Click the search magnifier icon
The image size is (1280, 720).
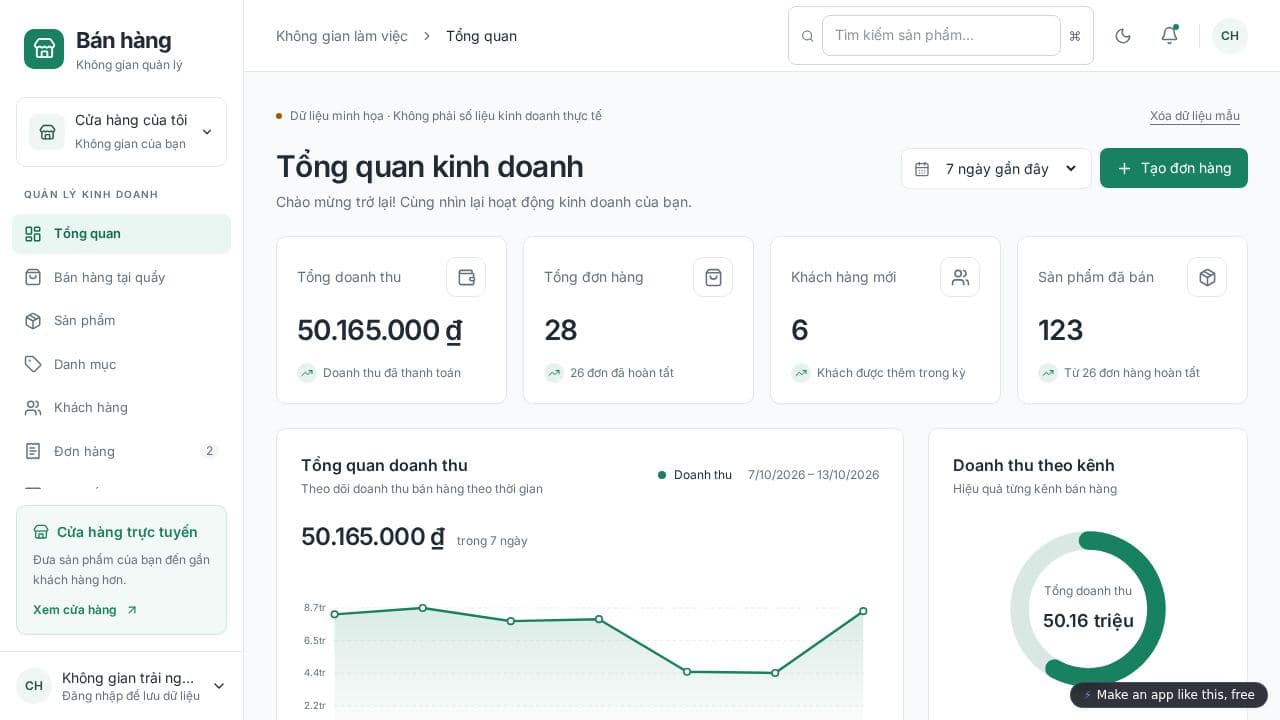pos(808,36)
